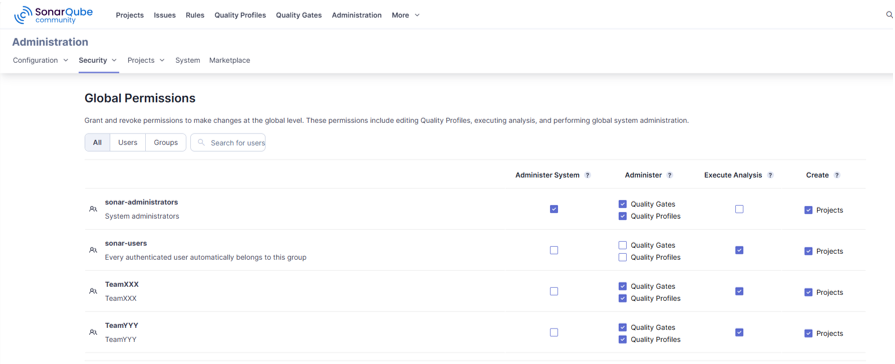Click group icon beside sonar-administrators

point(93,209)
